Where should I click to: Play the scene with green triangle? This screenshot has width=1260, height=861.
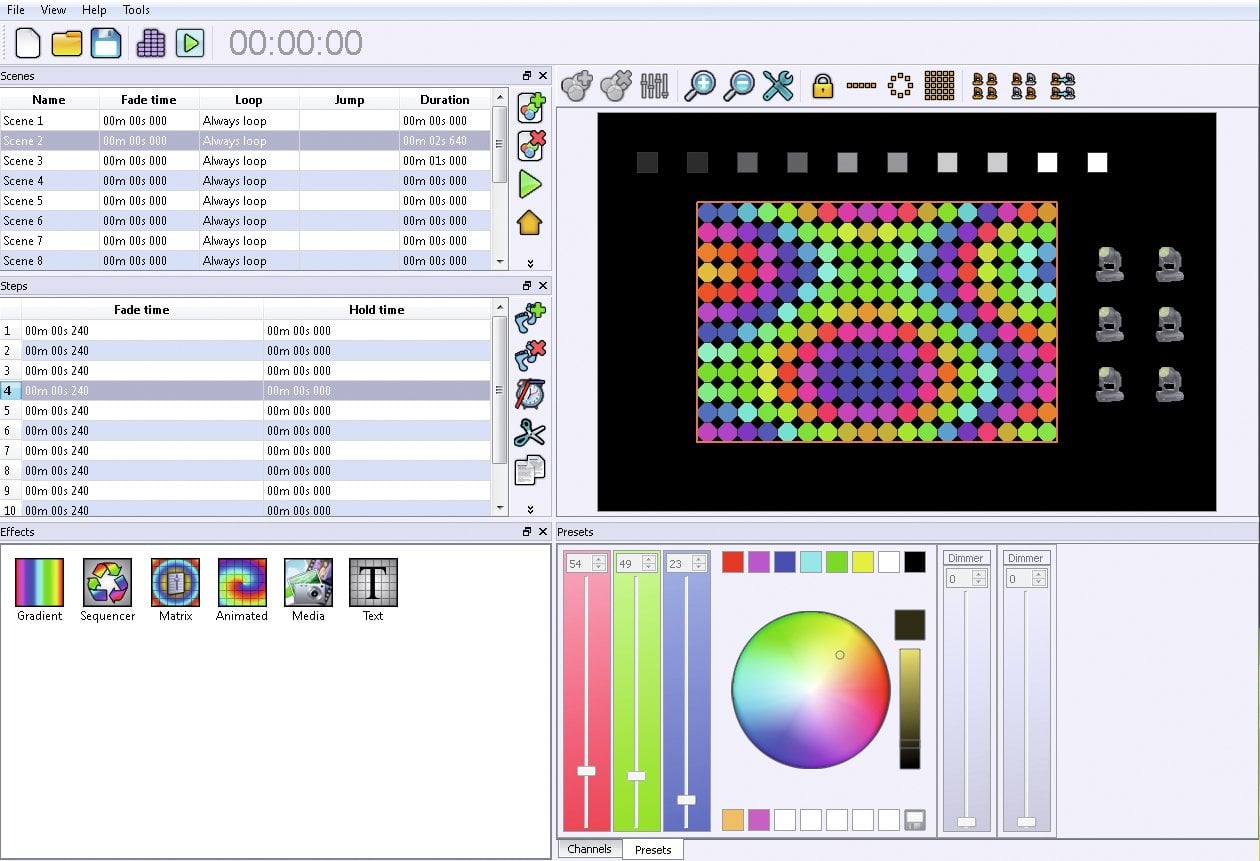coord(530,184)
